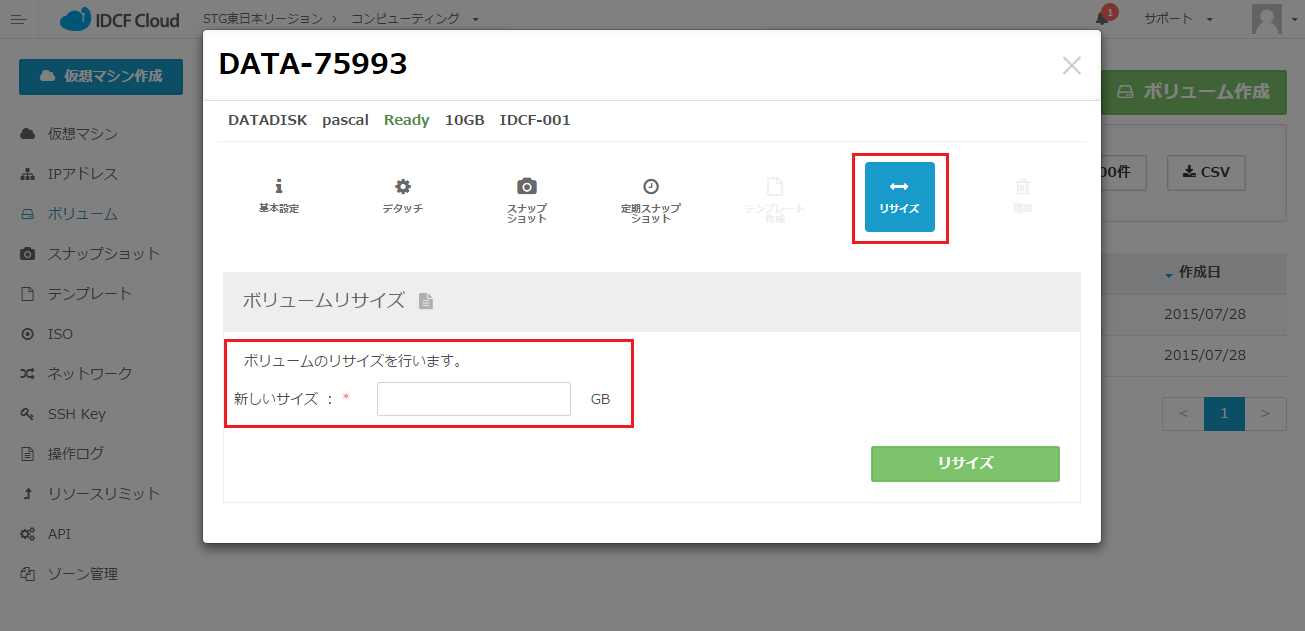This screenshot has height=631, width=1305.
Task: Select the スナップショット camera icon
Action: pos(526,187)
